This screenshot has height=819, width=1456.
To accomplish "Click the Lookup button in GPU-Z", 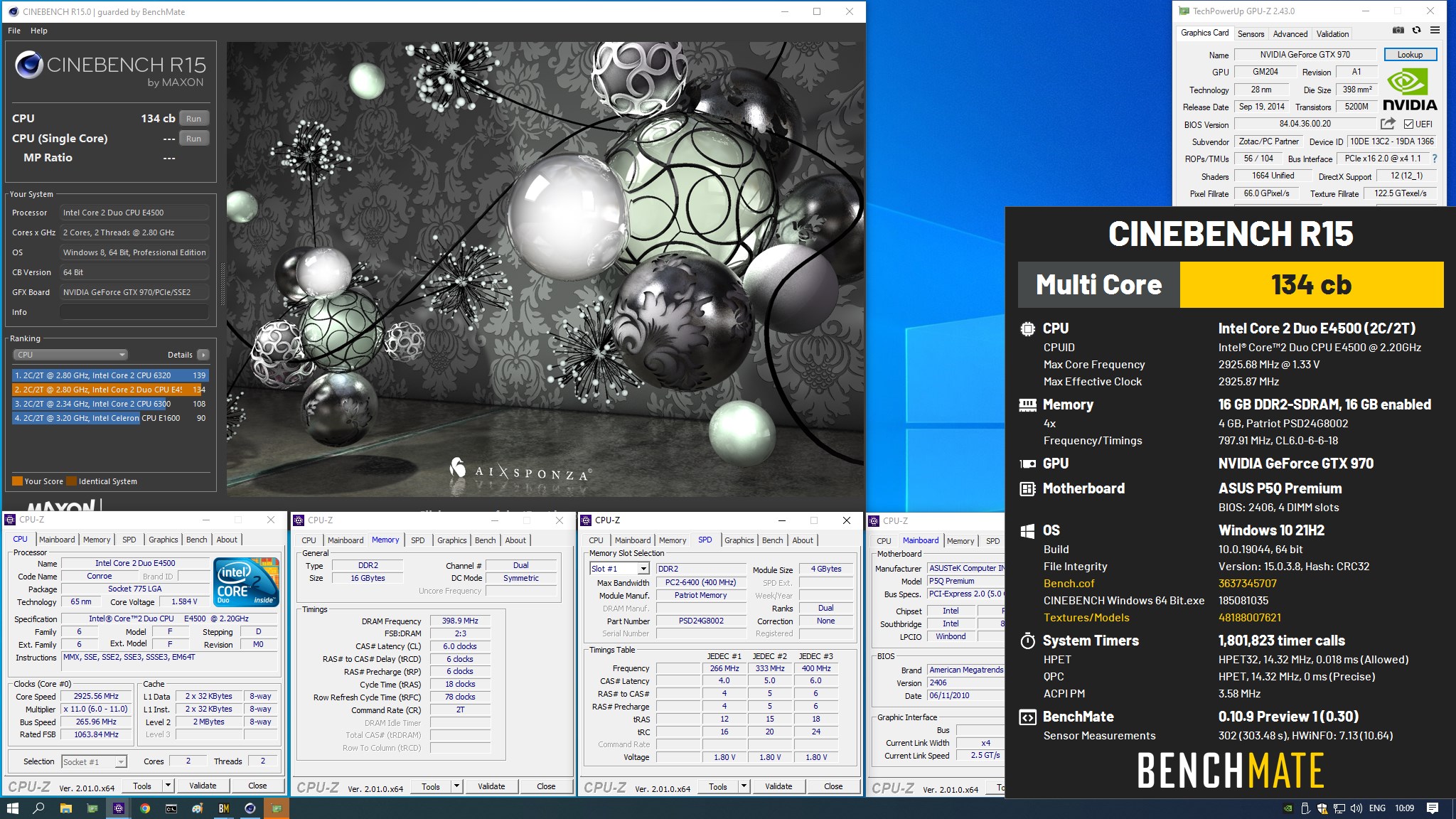I will click(1410, 55).
